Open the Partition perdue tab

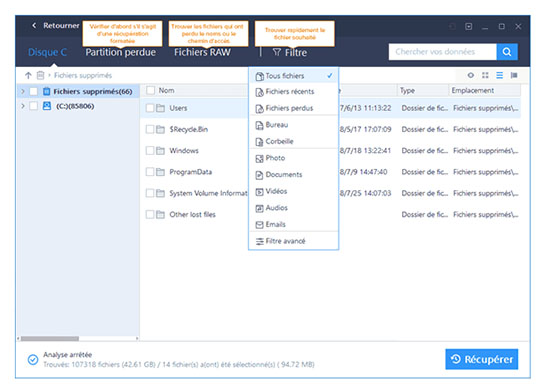[x=121, y=52]
